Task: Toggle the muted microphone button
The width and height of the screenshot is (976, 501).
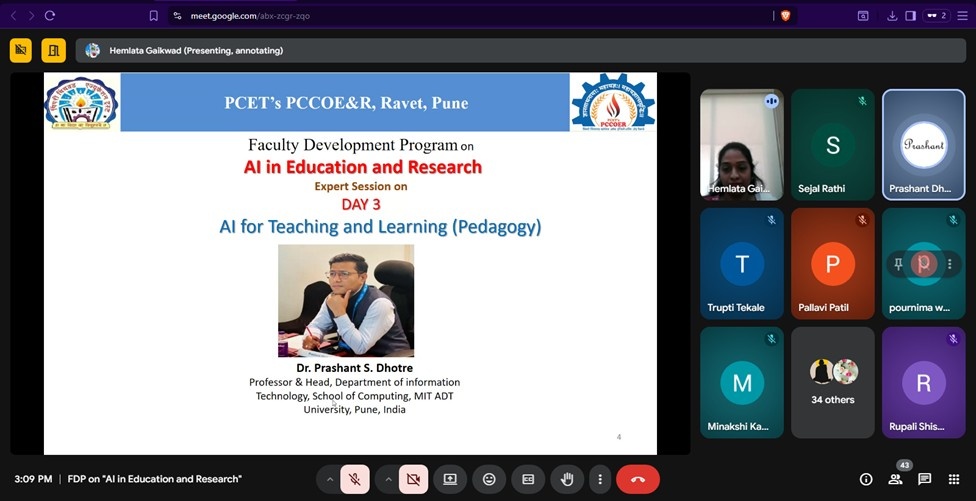Action: [x=353, y=479]
